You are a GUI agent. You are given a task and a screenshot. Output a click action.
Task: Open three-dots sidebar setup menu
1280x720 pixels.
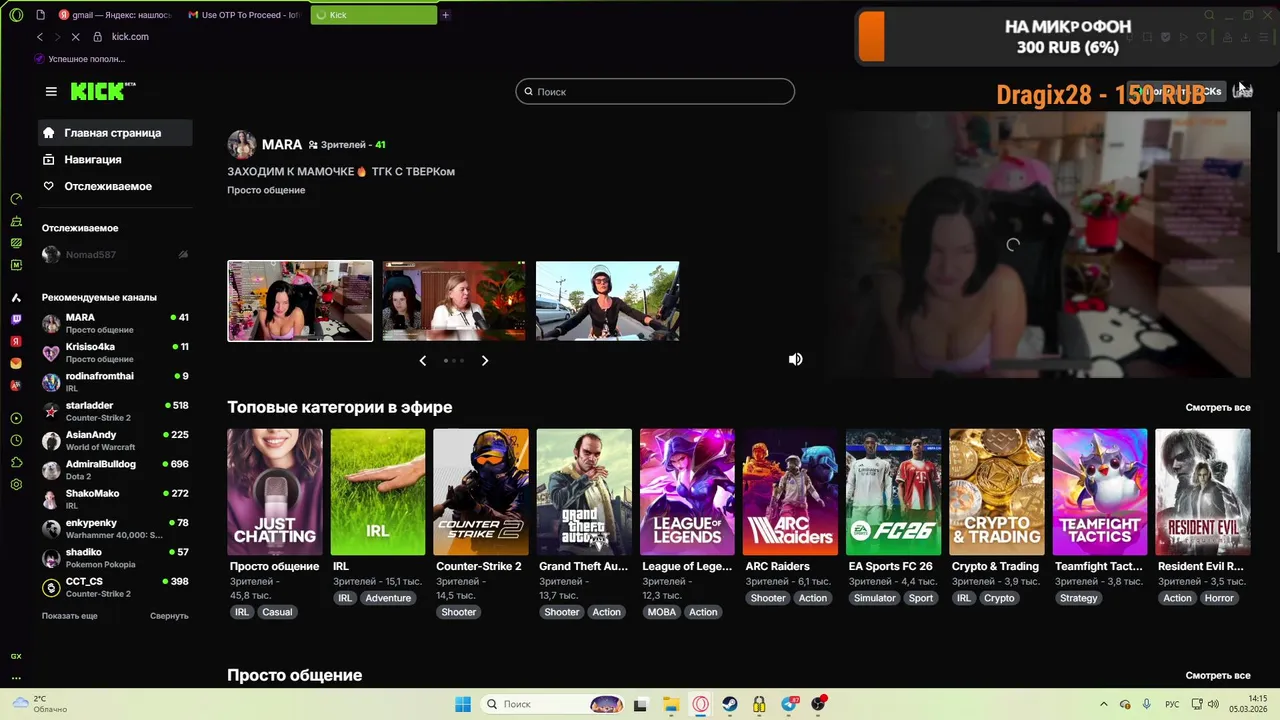(x=16, y=678)
